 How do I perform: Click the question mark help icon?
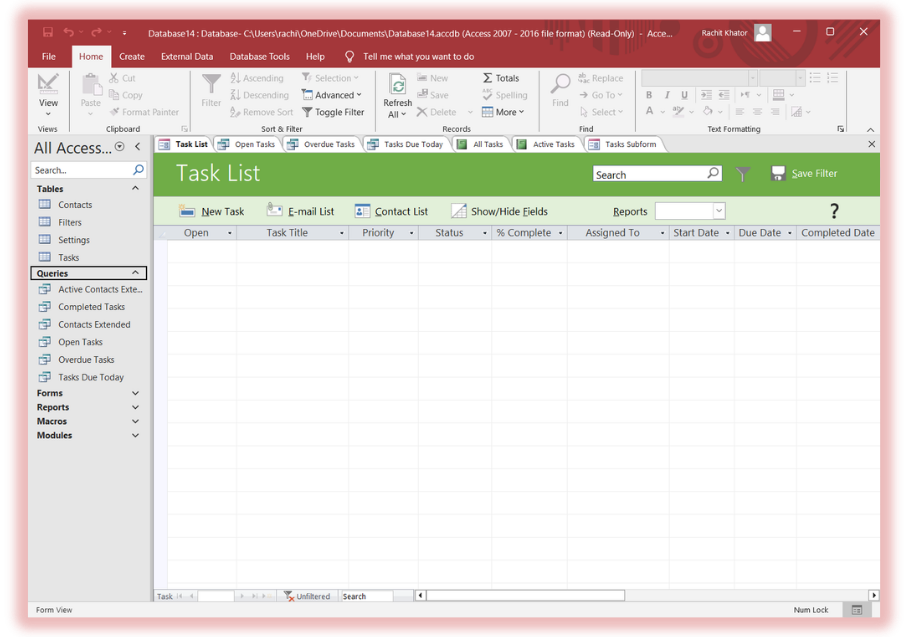[x=834, y=210]
